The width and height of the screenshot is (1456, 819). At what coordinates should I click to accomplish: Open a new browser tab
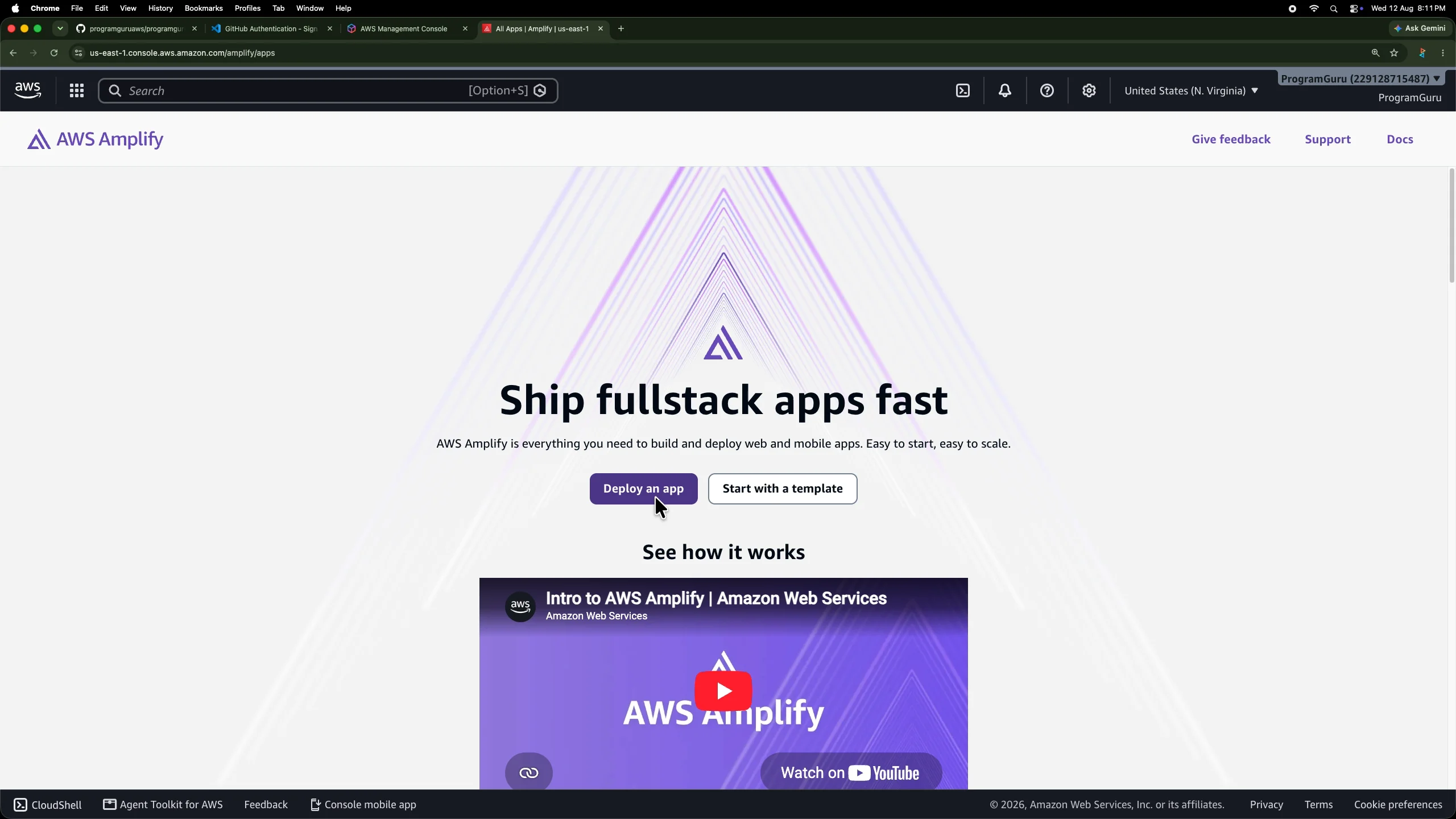[x=621, y=28]
